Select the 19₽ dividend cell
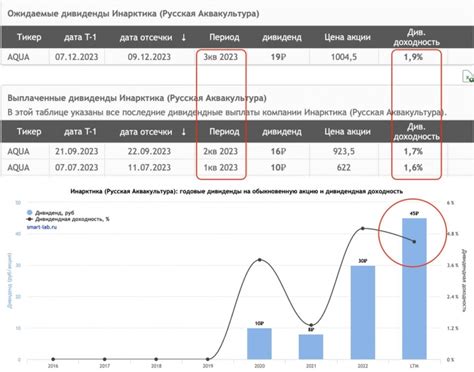 pyautogui.click(x=278, y=57)
